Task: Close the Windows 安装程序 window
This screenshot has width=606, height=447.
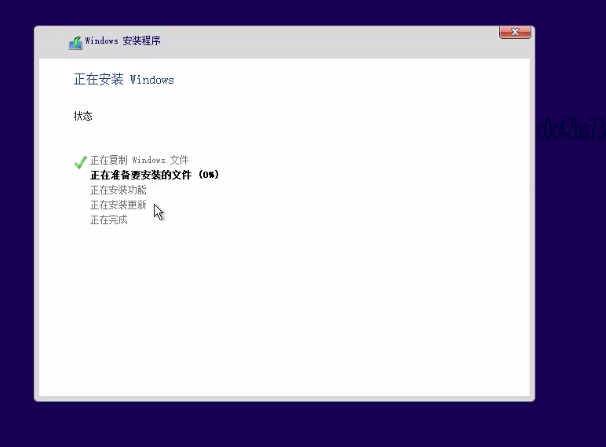Action: pos(515,32)
